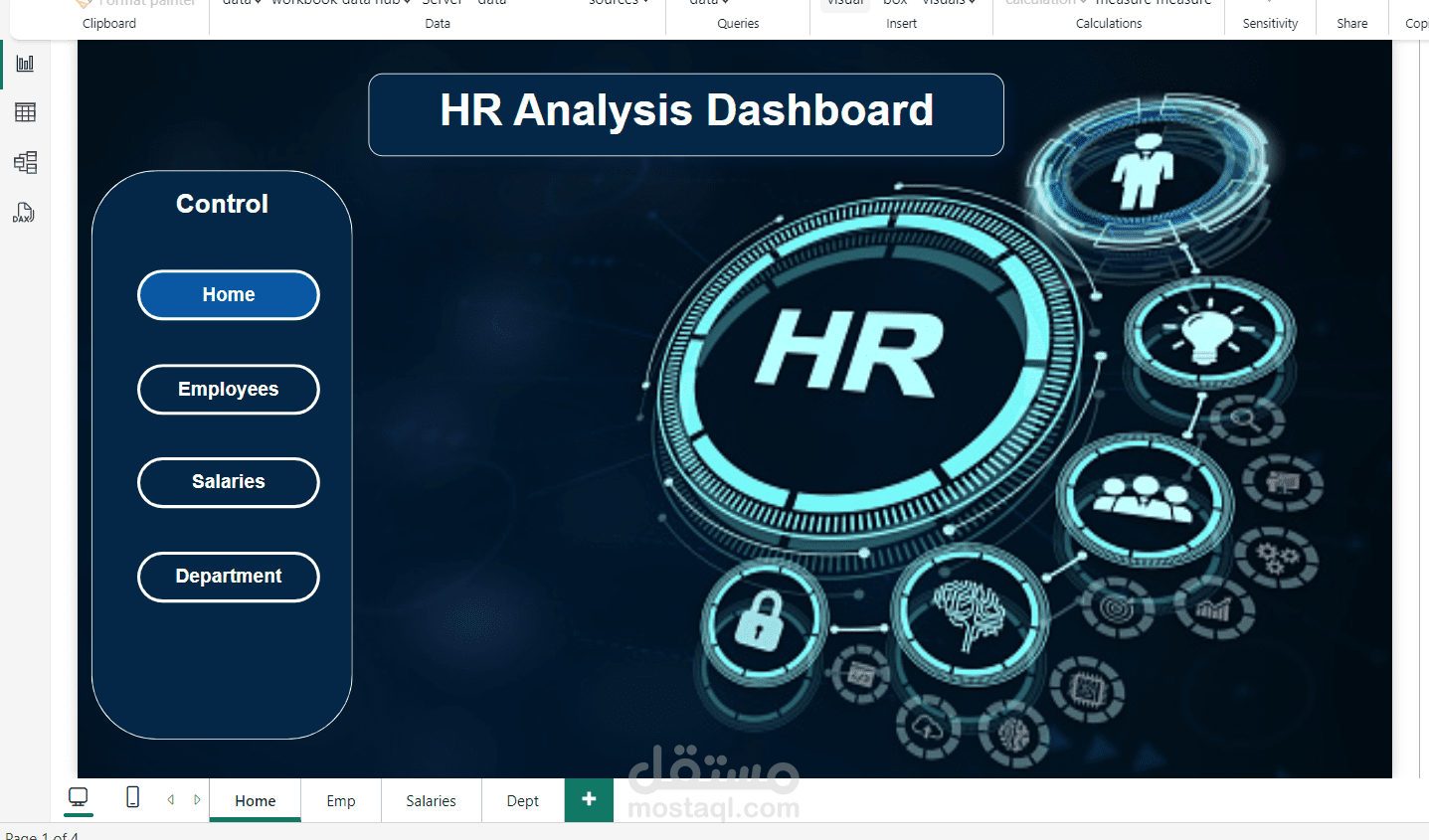Click the Department navigation button

click(228, 577)
